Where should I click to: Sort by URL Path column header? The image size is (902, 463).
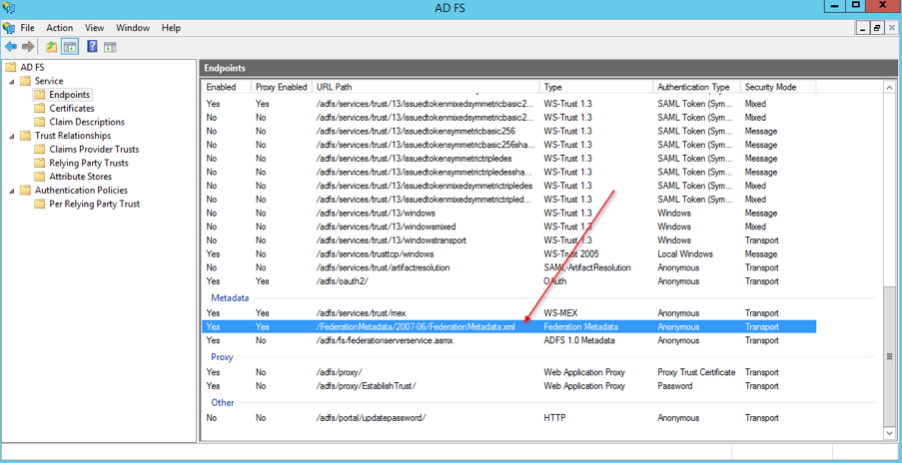tap(425, 87)
